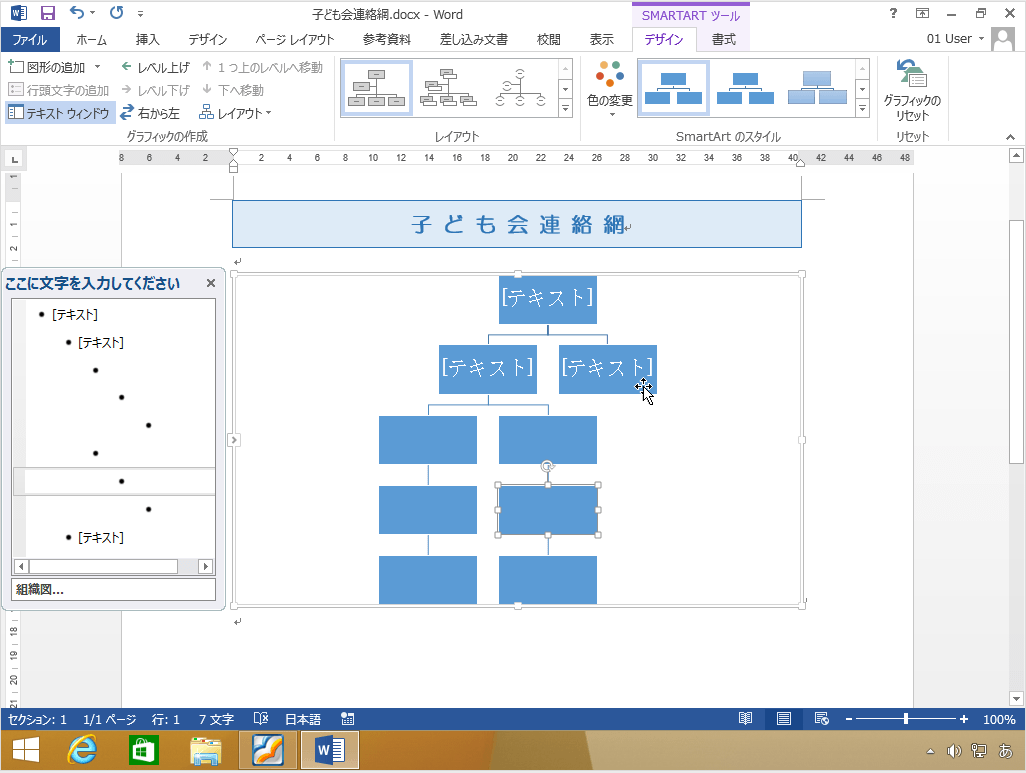
Task: Toggle the テキストウィンドウ pane off
Action: pyautogui.click(x=58, y=112)
